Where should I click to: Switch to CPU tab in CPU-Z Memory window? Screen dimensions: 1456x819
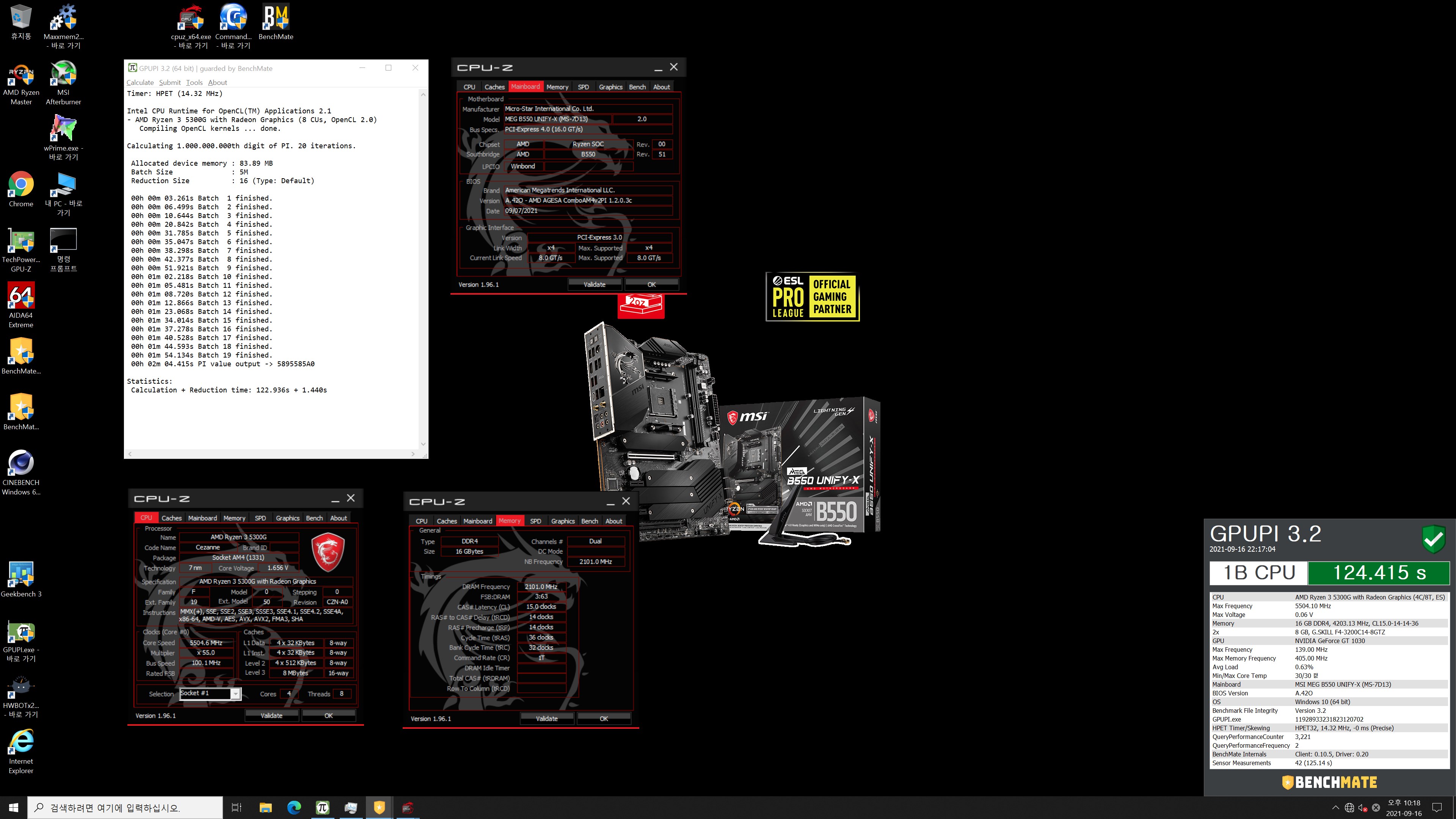tap(422, 521)
